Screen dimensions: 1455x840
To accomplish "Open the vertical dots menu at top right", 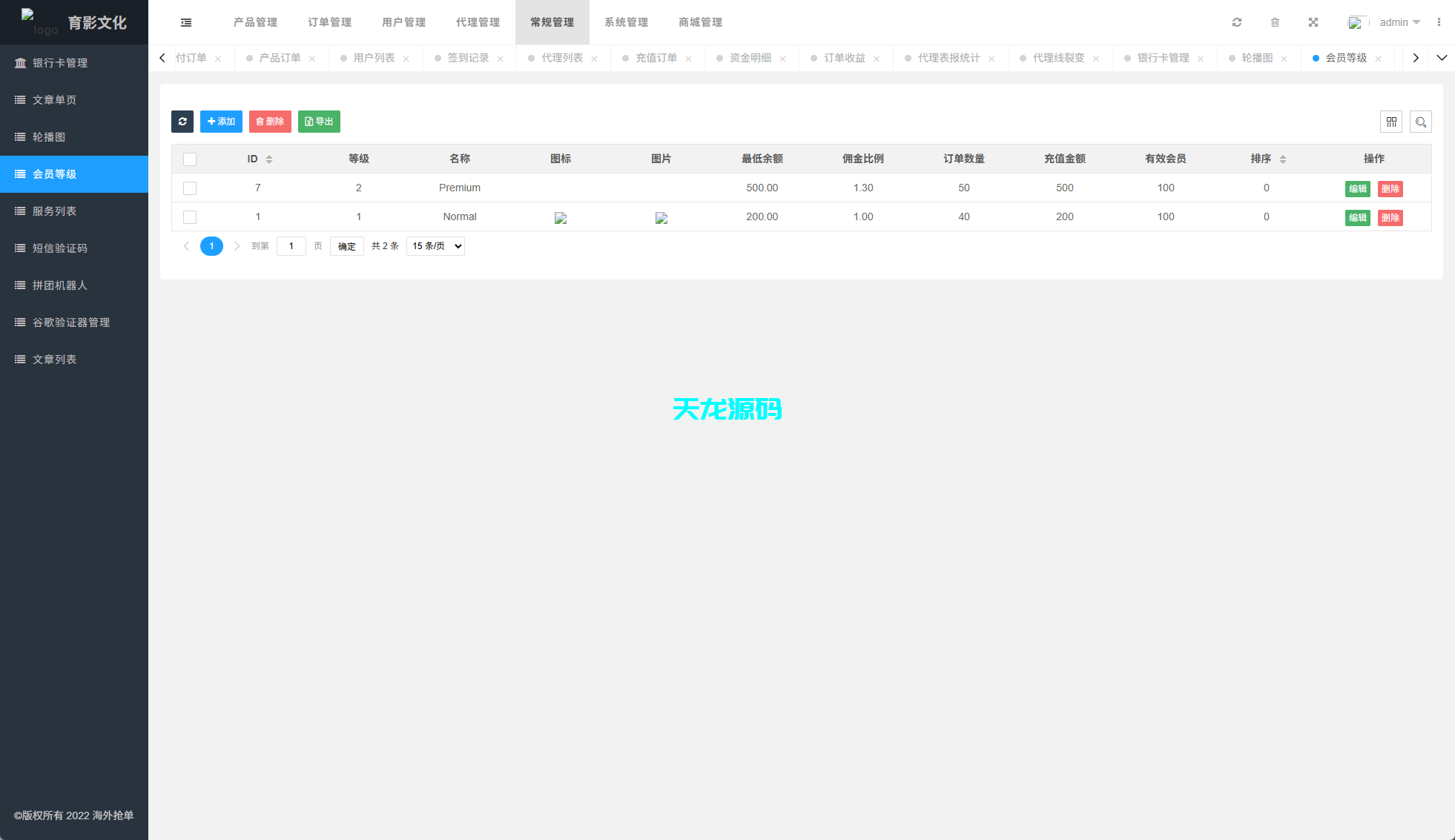I will 1441,22.
